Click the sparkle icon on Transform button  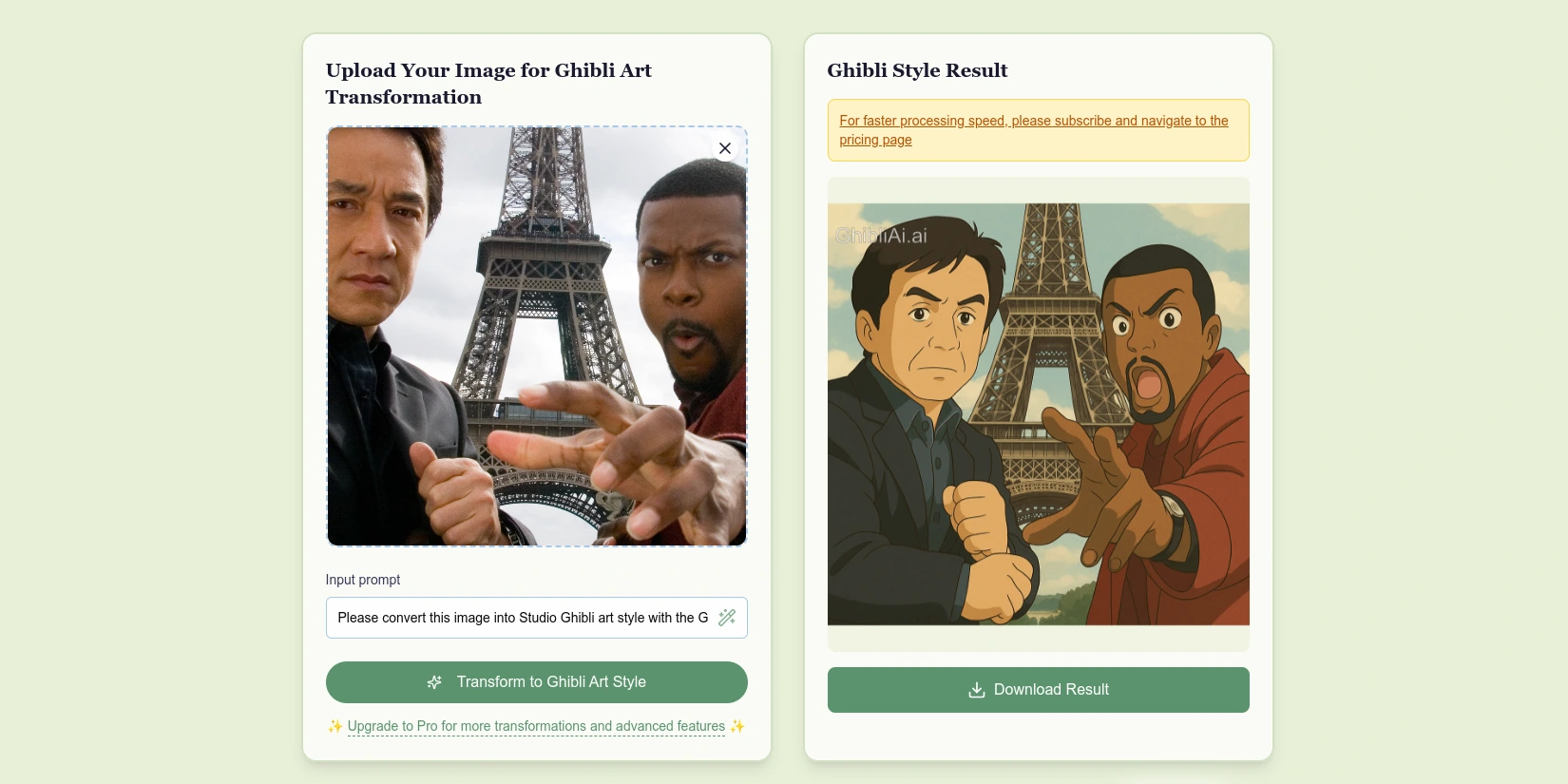point(434,682)
